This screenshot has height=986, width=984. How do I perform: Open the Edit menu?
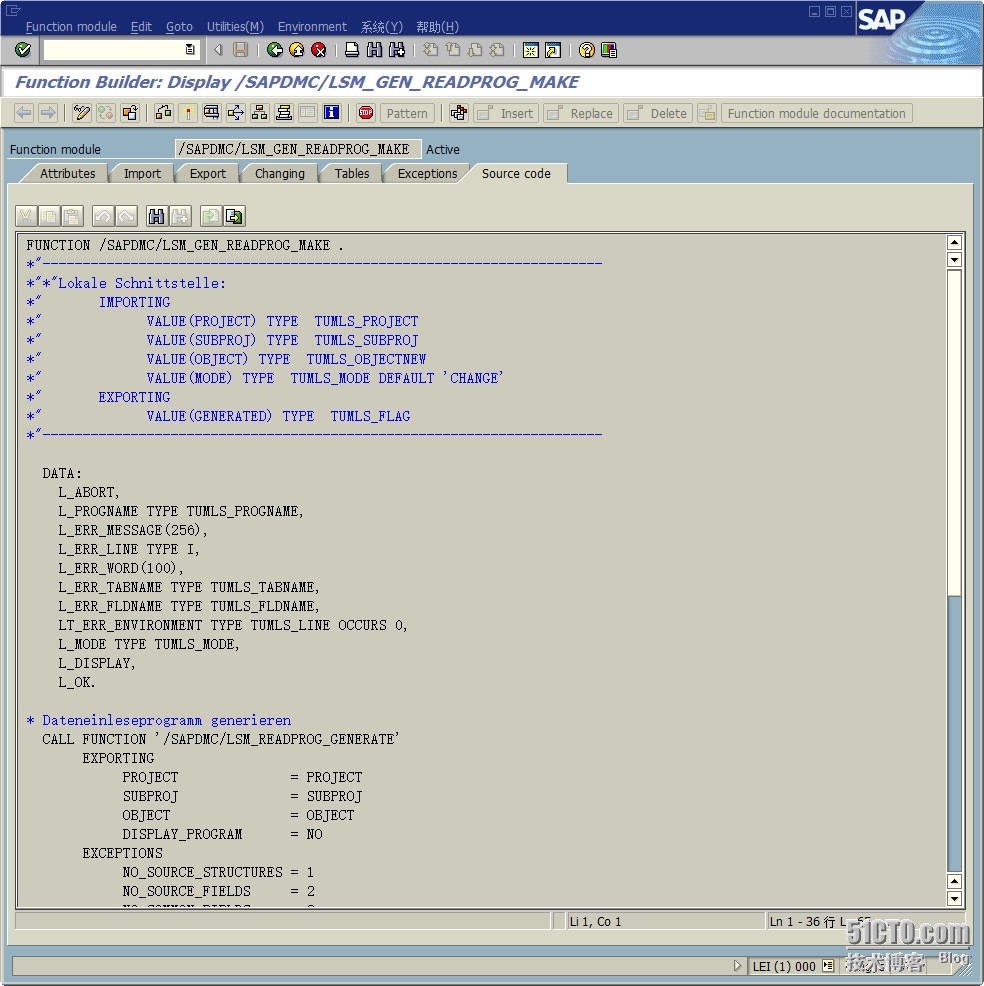[141, 26]
